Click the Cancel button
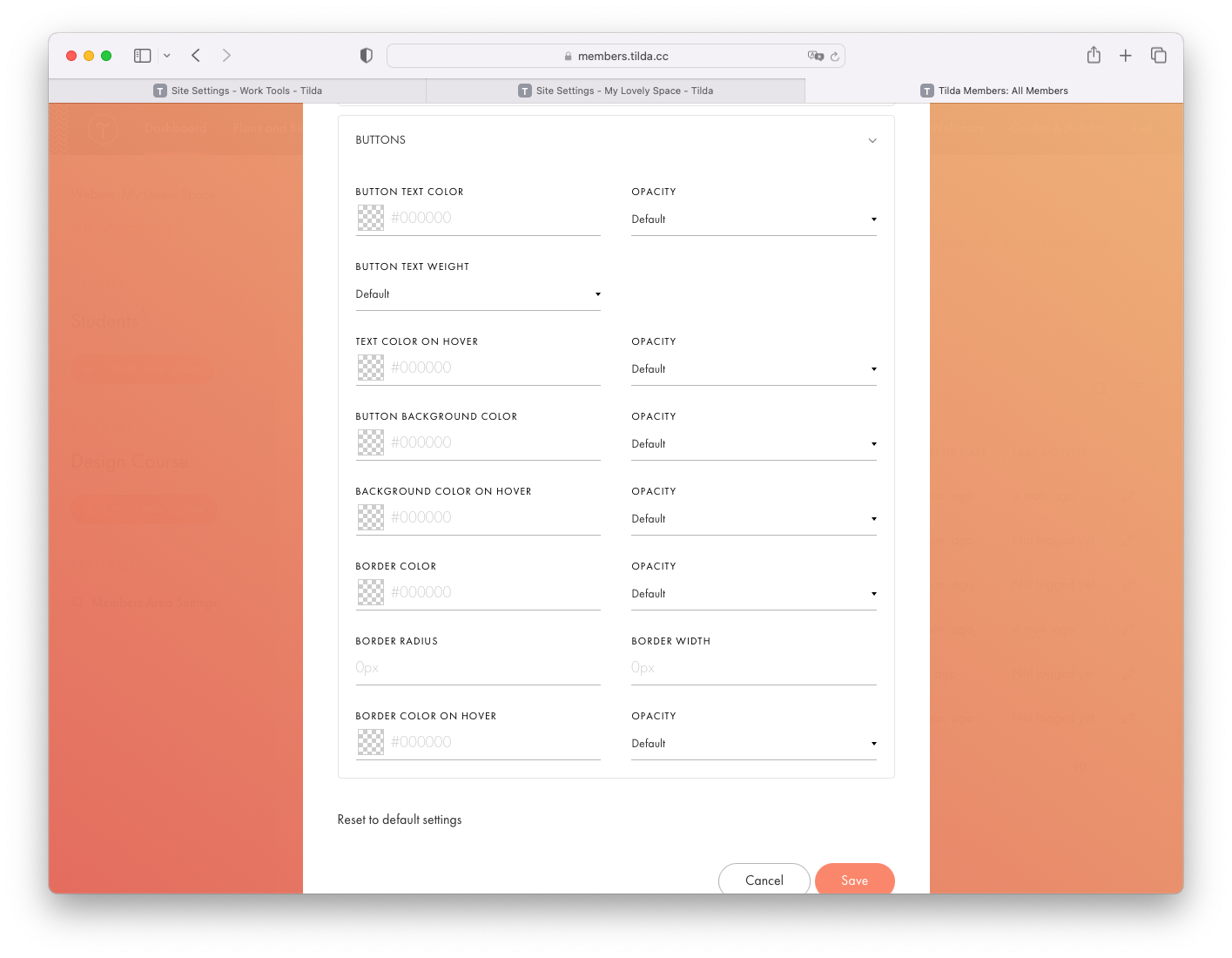 (764, 880)
